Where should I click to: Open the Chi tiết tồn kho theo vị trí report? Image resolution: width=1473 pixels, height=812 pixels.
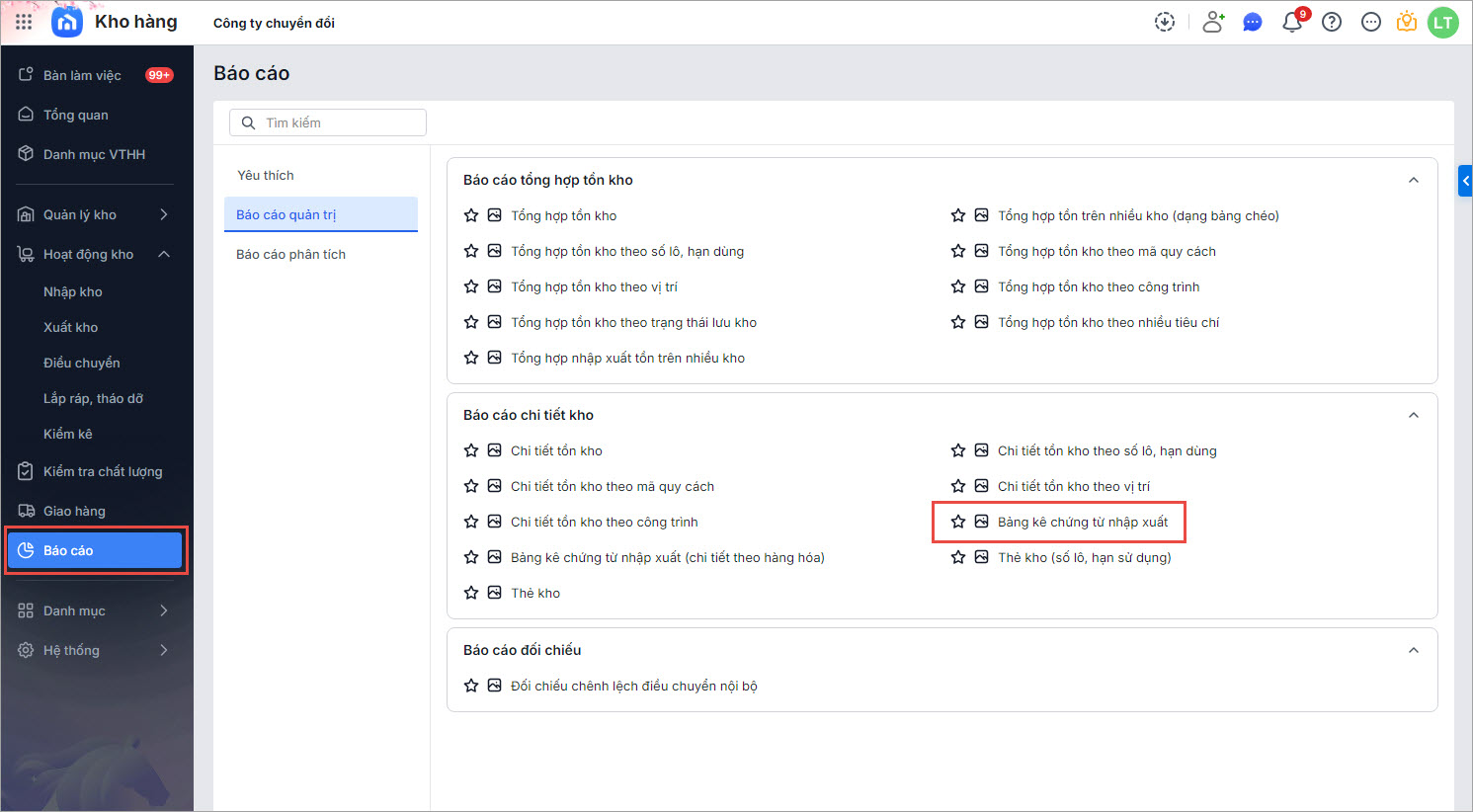[1073, 486]
